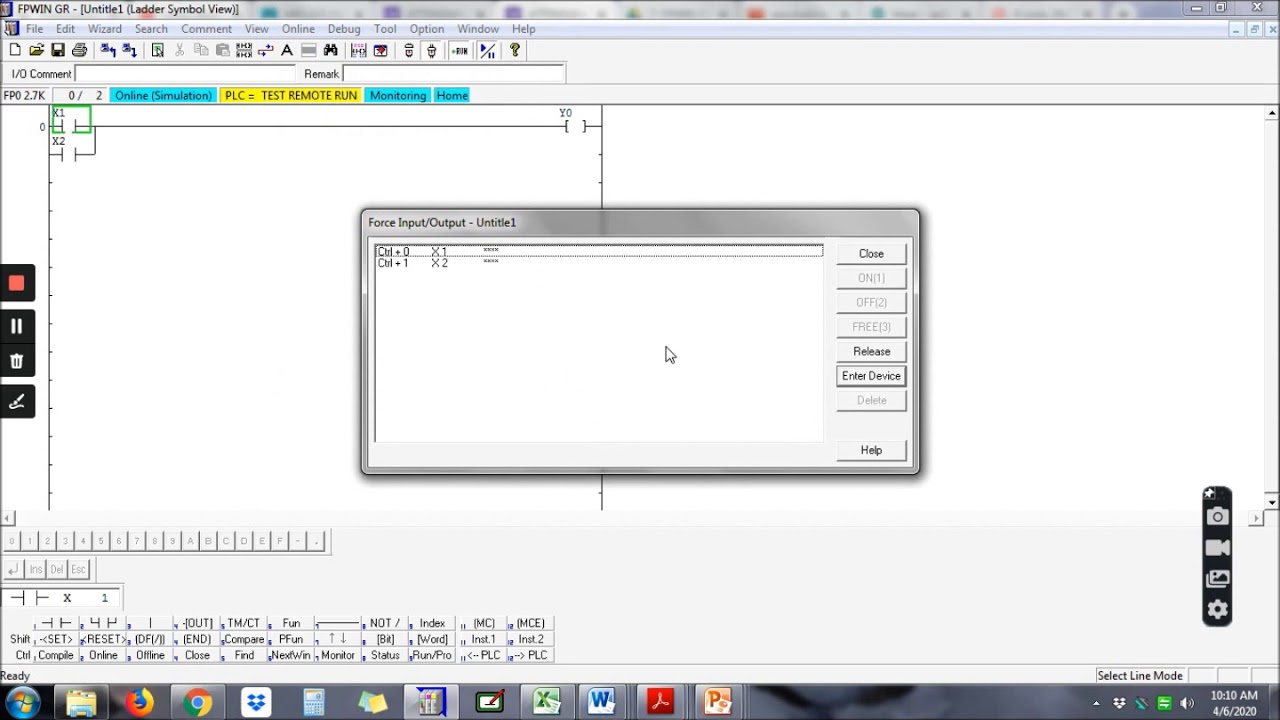Click the (END) function key button

click(197, 639)
